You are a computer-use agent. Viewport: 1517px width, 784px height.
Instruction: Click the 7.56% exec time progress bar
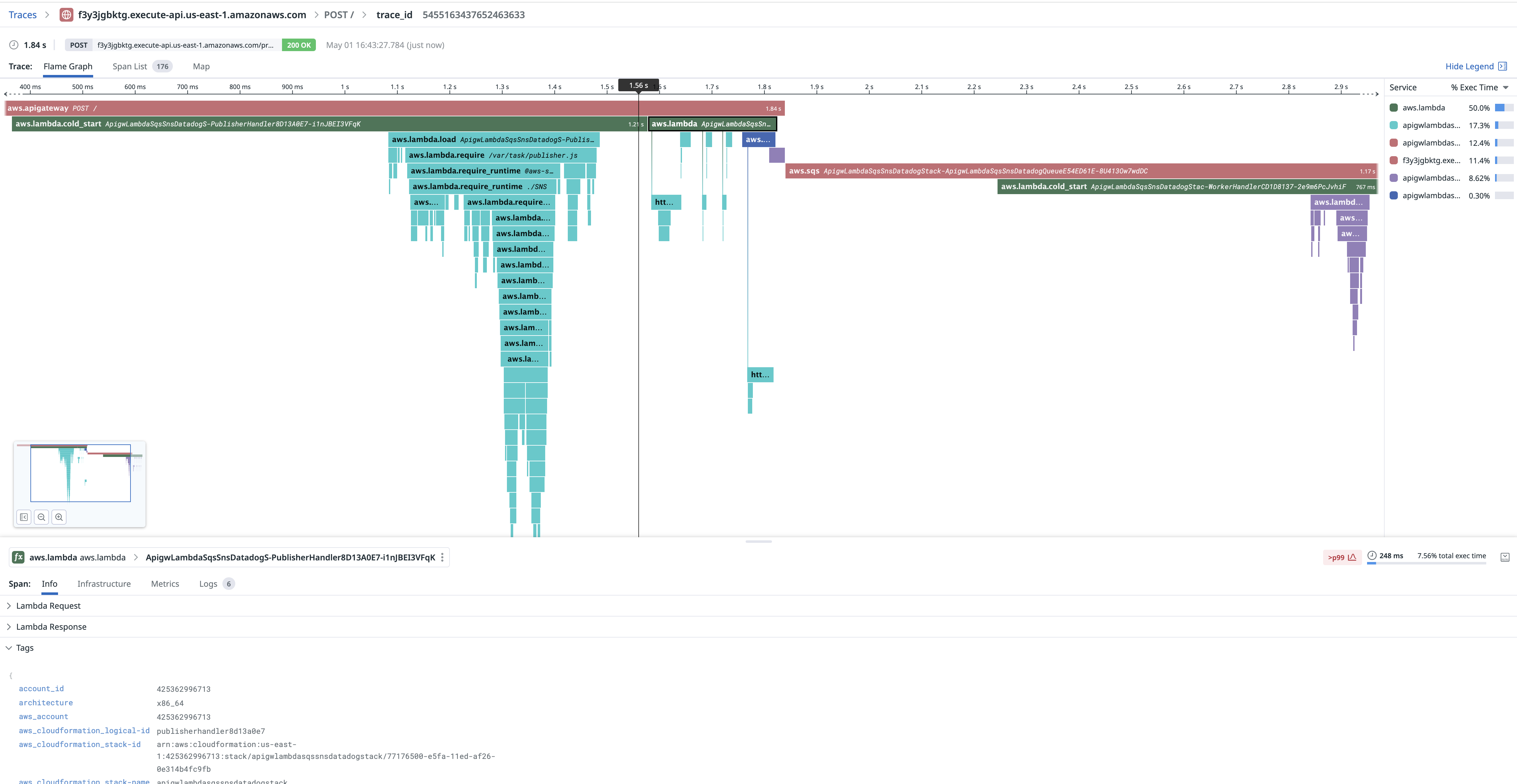(x=1426, y=563)
